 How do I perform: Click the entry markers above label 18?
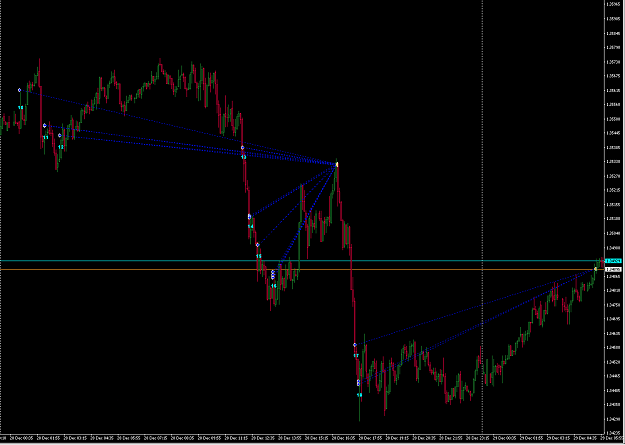point(358,383)
